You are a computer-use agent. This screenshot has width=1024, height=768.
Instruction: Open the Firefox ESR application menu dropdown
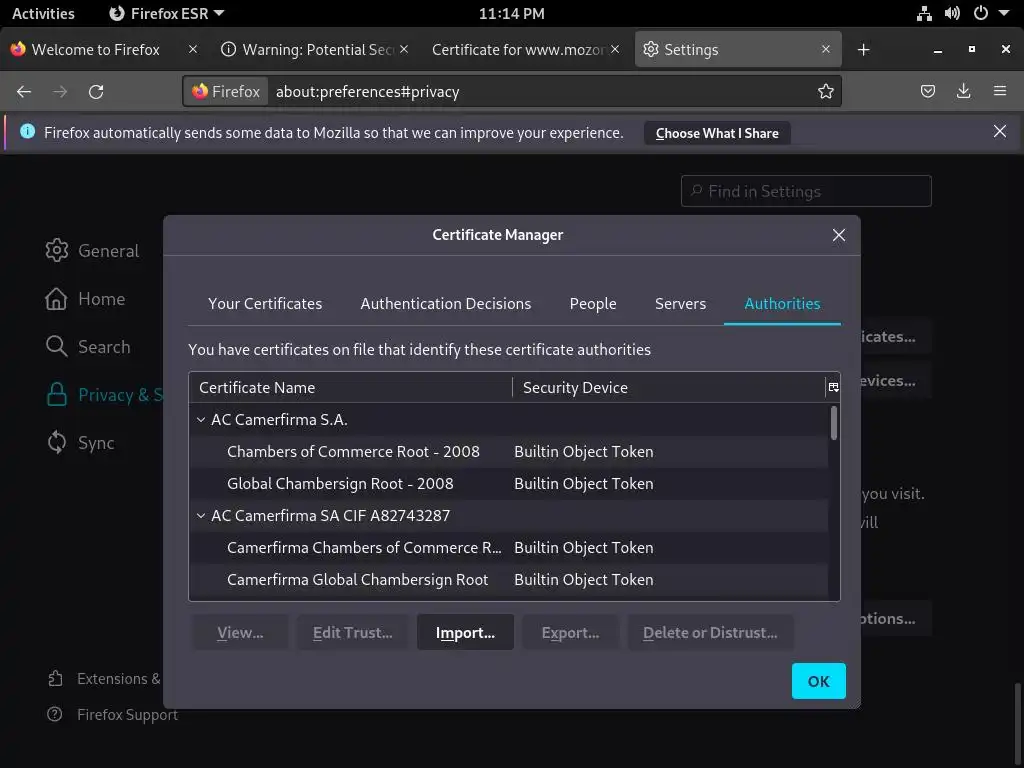167,13
